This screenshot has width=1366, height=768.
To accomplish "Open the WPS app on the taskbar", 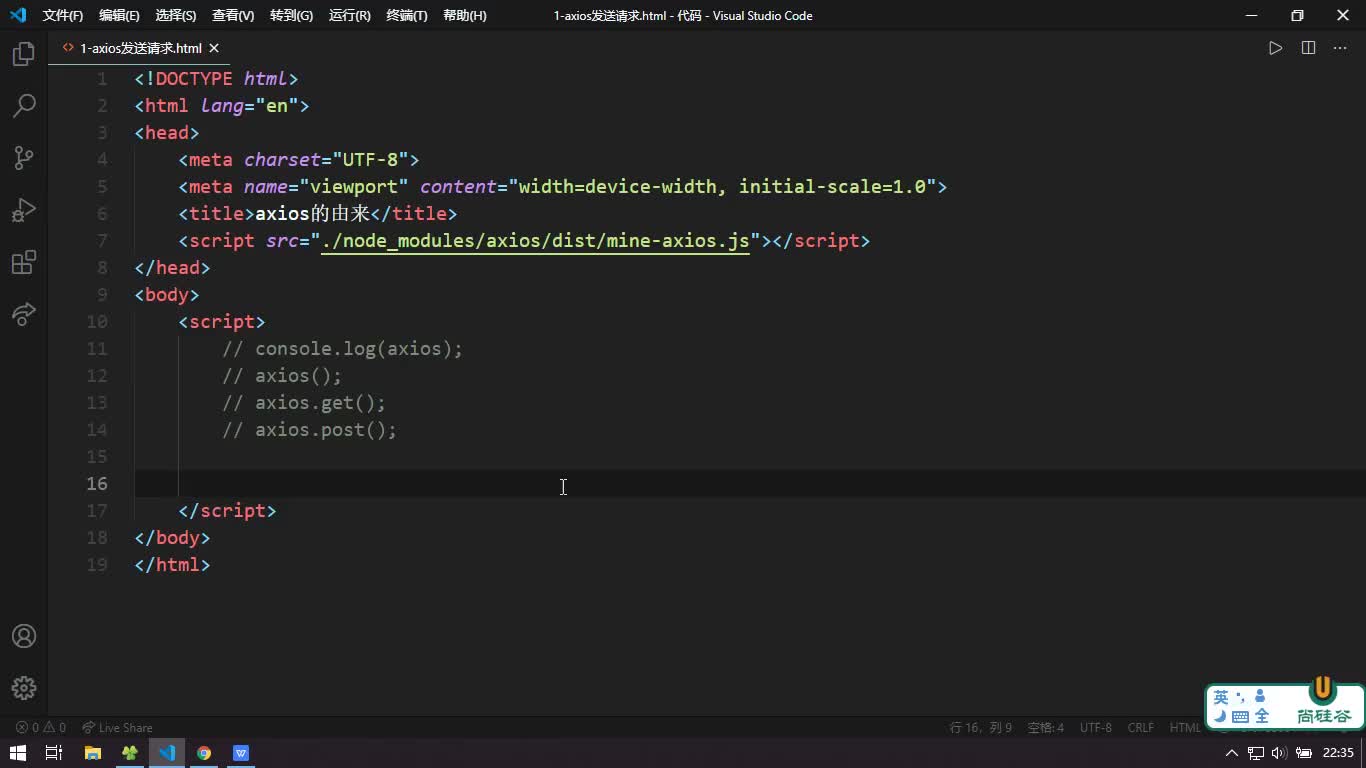I will (240, 753).
